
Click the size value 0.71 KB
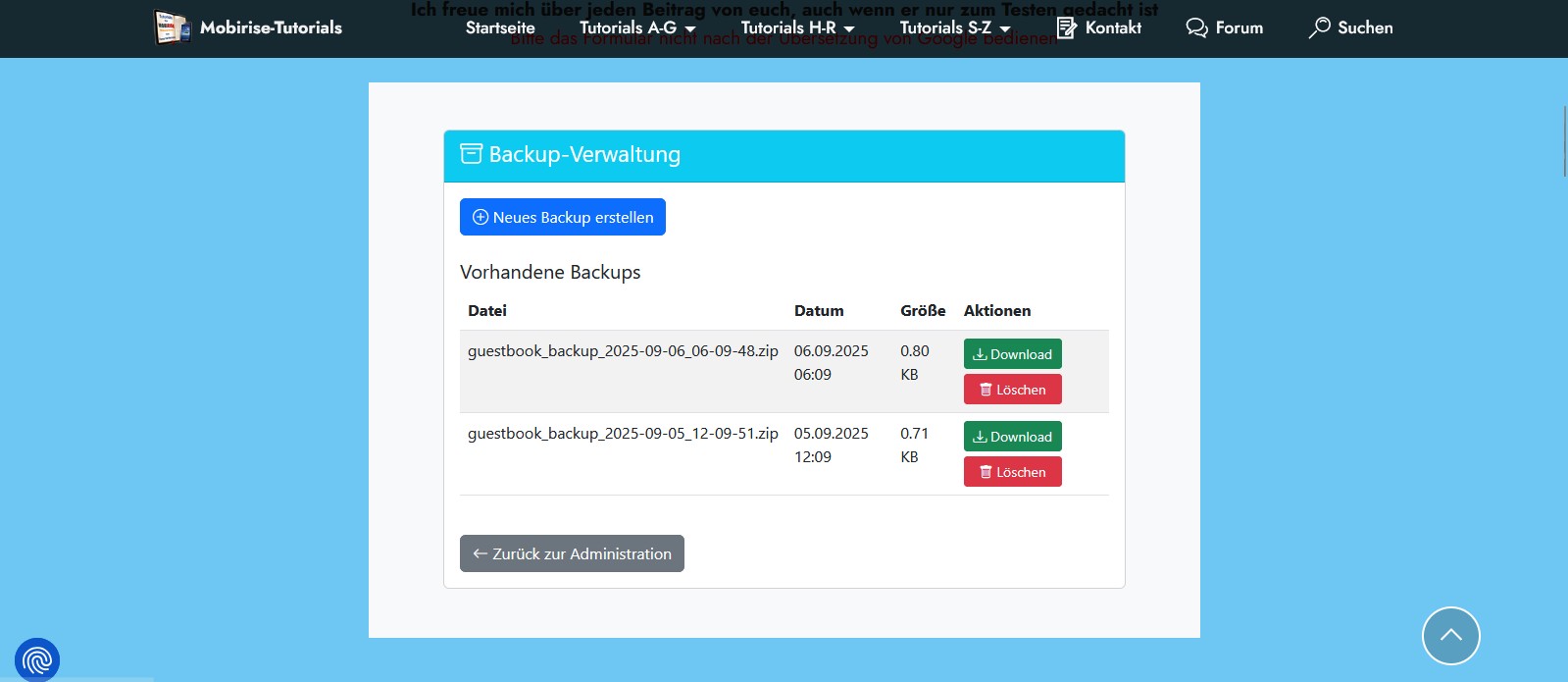point(915,445)
